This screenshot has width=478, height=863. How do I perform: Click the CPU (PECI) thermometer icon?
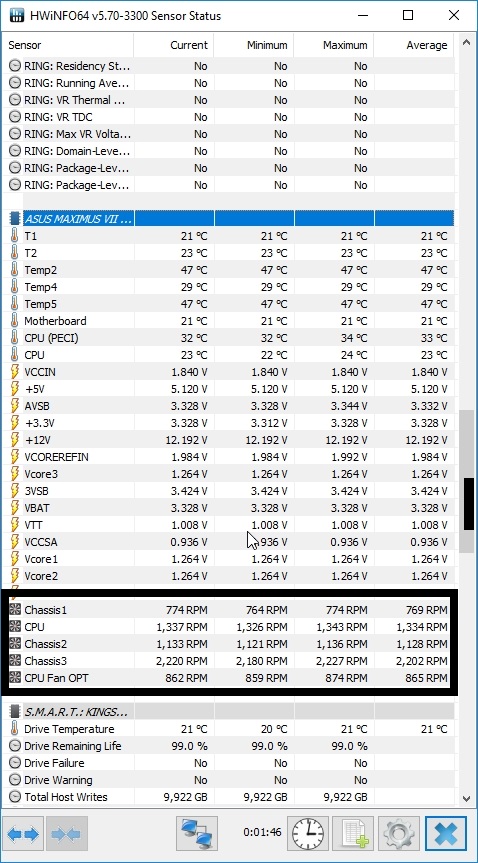[x=14, y=338]
